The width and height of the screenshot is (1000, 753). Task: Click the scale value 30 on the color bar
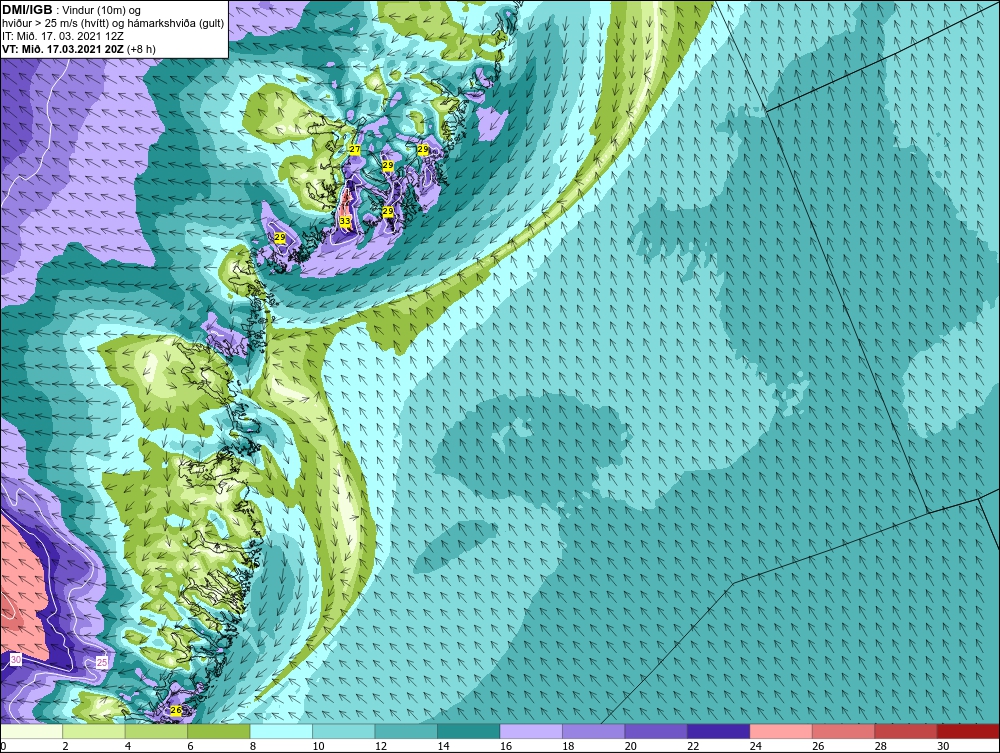click(943, 746)
